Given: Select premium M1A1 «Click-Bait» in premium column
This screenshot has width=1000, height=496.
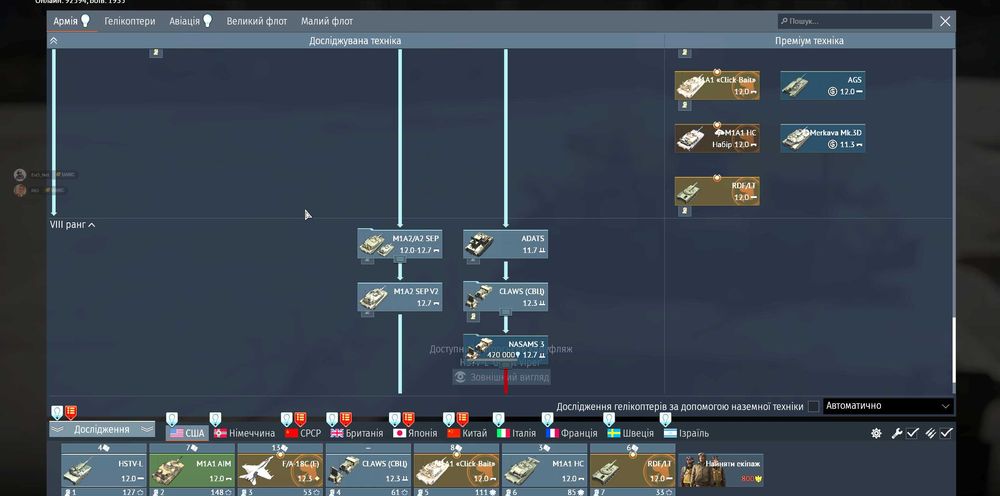Looking at the screenshot, I should click(717, 85).
